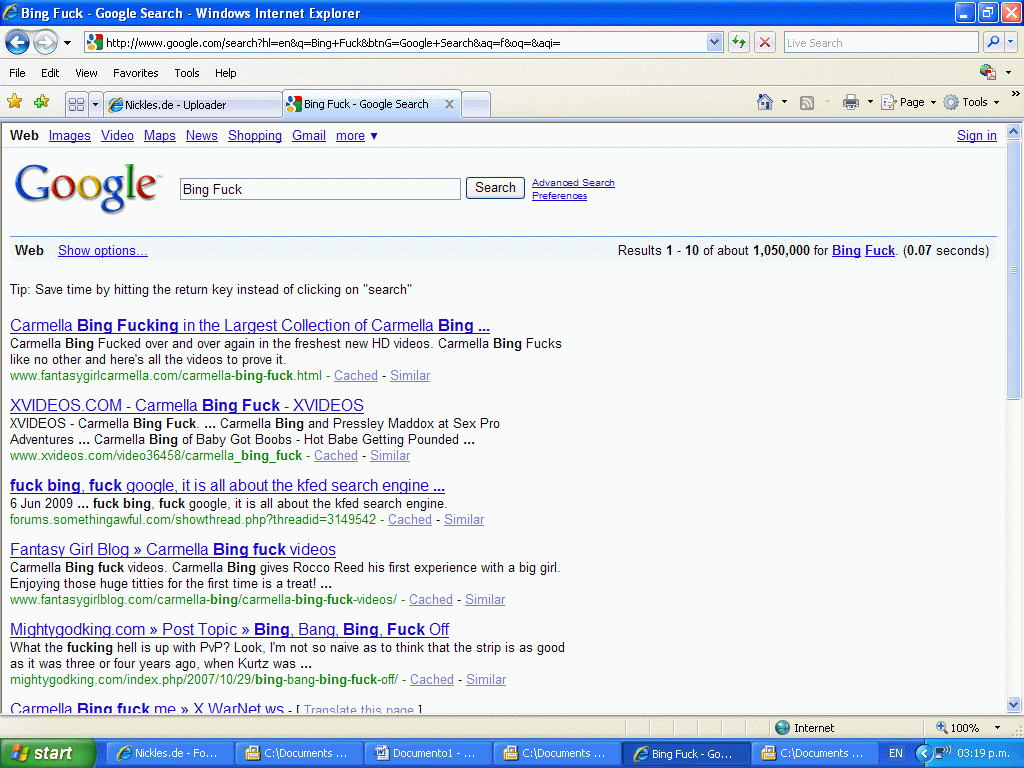Expand the Print options dropdown arrow
This screenshot has height=768, width=1024.
coord(870,102)
